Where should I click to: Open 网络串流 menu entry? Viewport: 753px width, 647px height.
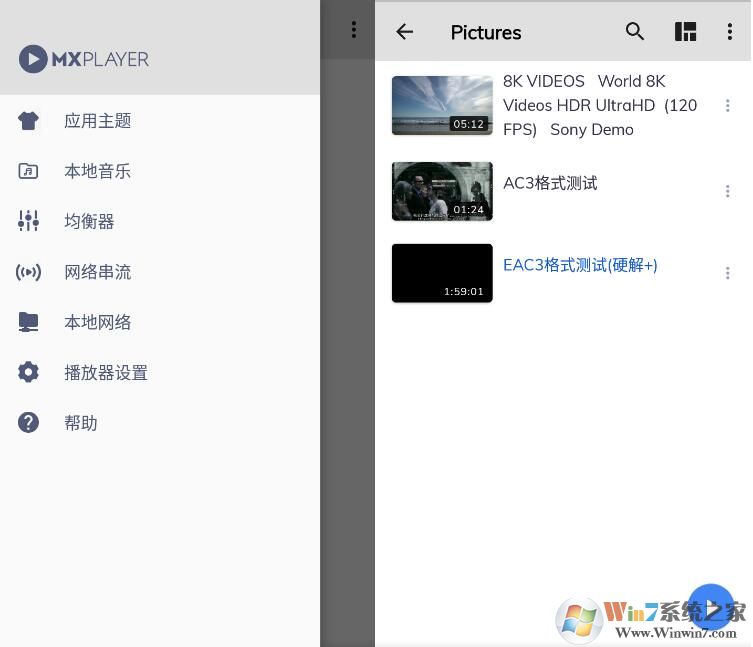[x=97, y=272]
